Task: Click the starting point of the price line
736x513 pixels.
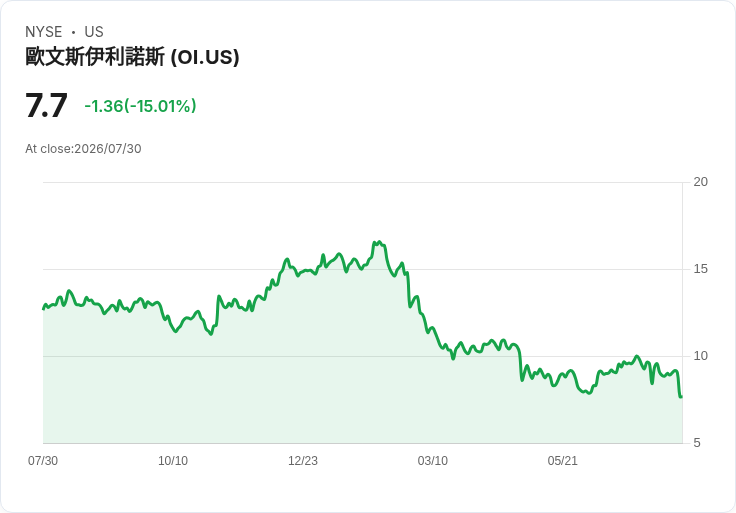Action: 44,308
